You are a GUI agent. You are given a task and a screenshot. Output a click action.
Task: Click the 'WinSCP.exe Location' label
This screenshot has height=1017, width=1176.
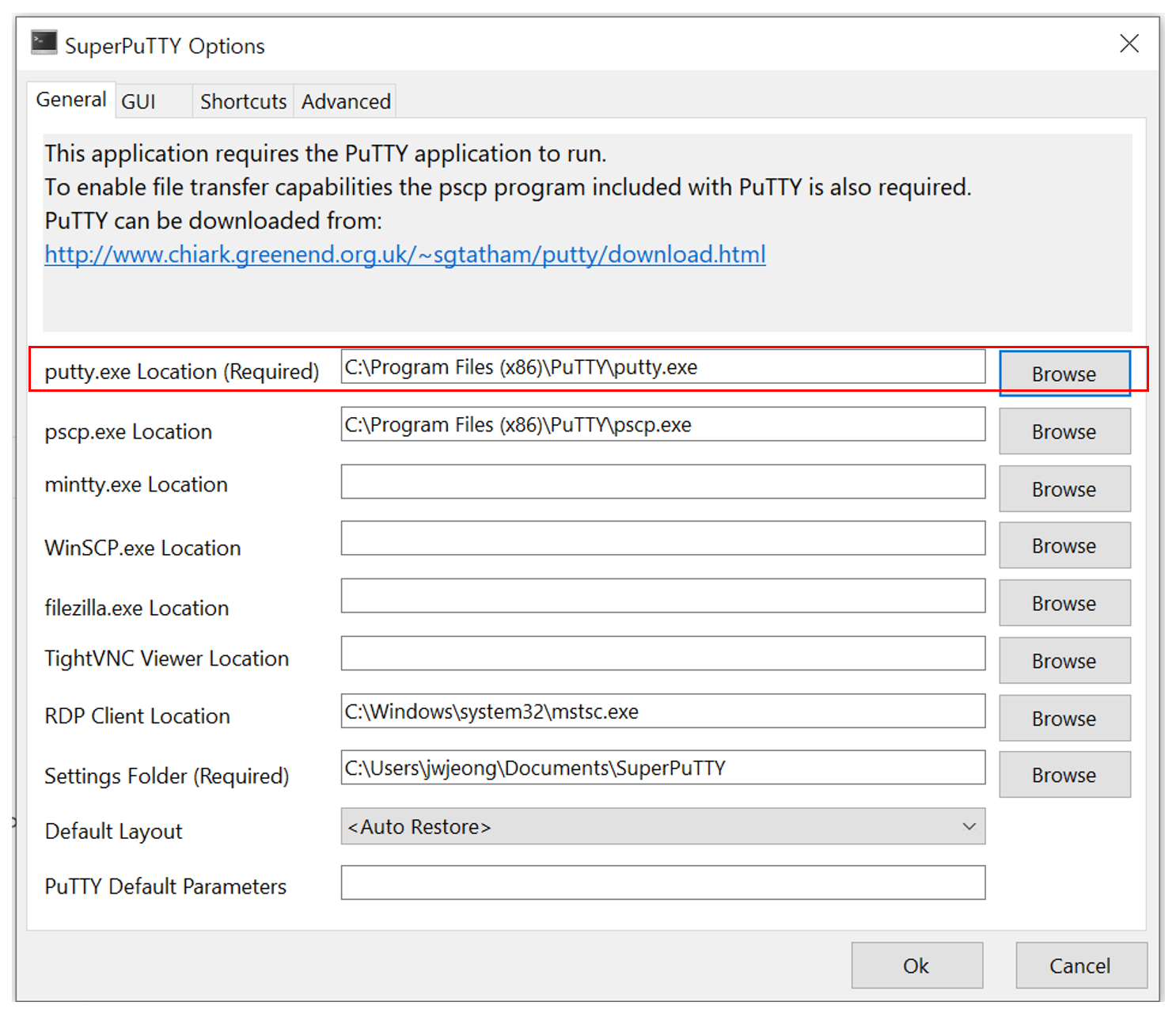click(x=142, y=548)
